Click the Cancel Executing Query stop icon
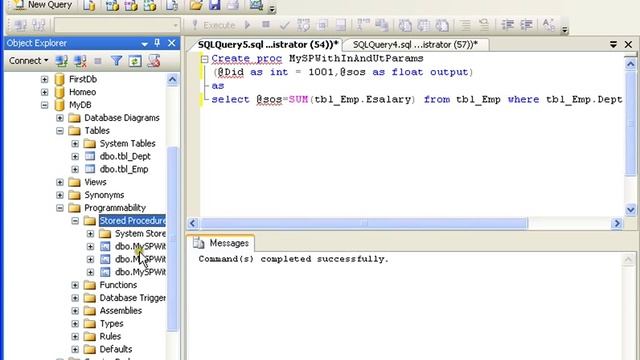Viewport: 640px width, 360px height. pyautogui.click(x=266, y=24)
